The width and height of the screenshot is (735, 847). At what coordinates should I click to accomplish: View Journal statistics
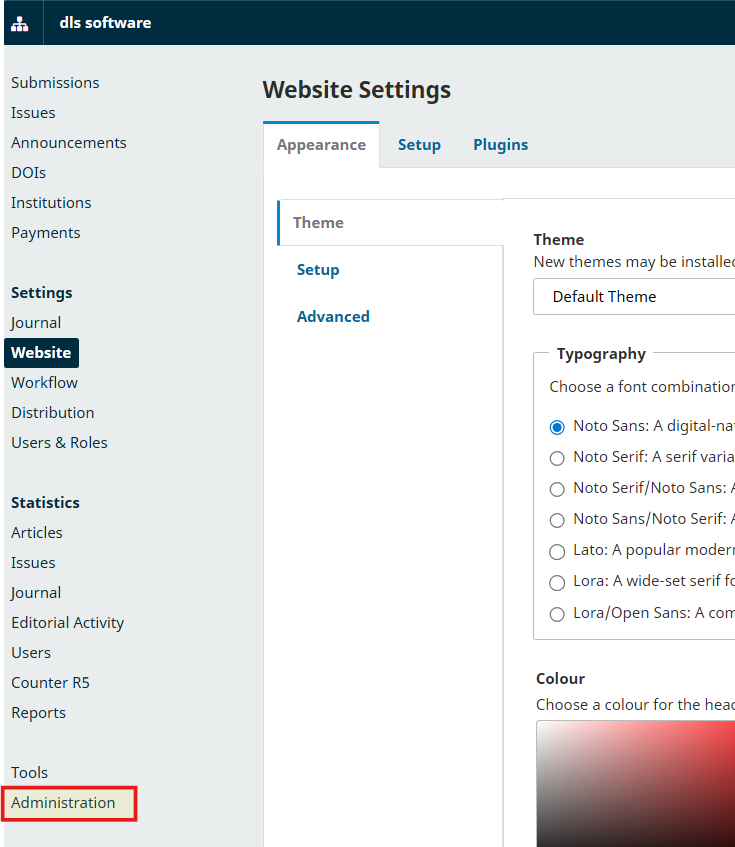point(36,593)
